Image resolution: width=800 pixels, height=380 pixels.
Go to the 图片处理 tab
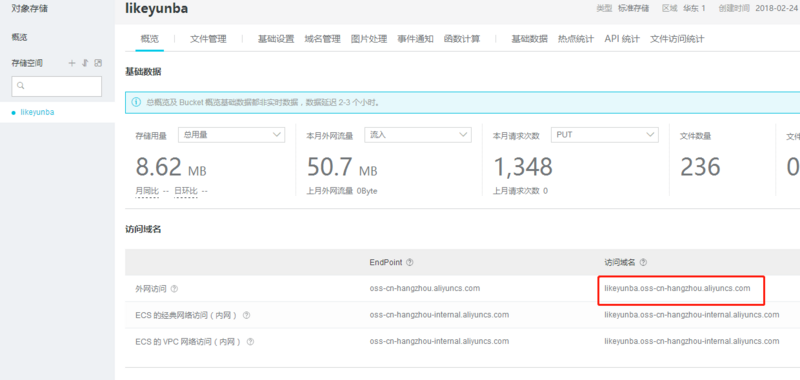click(369, 39)
